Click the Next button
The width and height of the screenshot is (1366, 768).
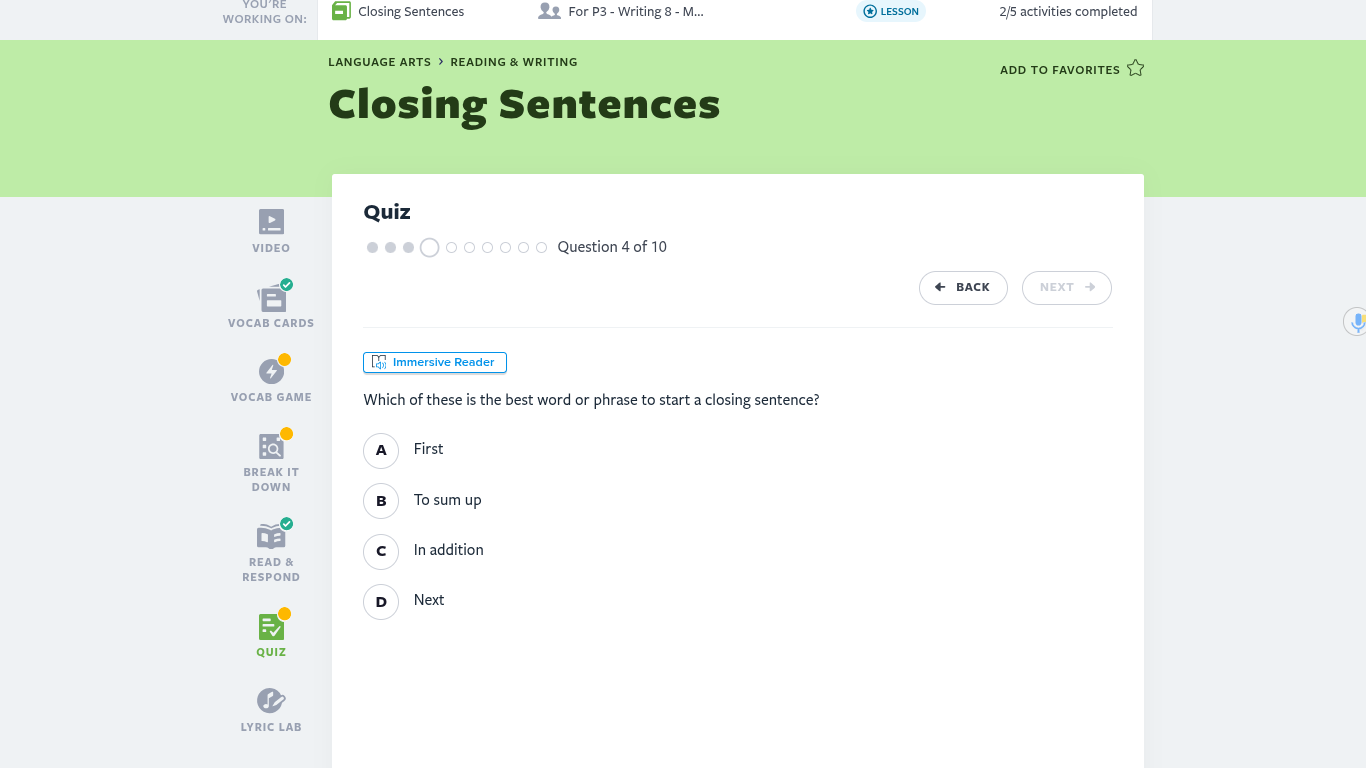pyautogui.click(x=1066, y=287)
